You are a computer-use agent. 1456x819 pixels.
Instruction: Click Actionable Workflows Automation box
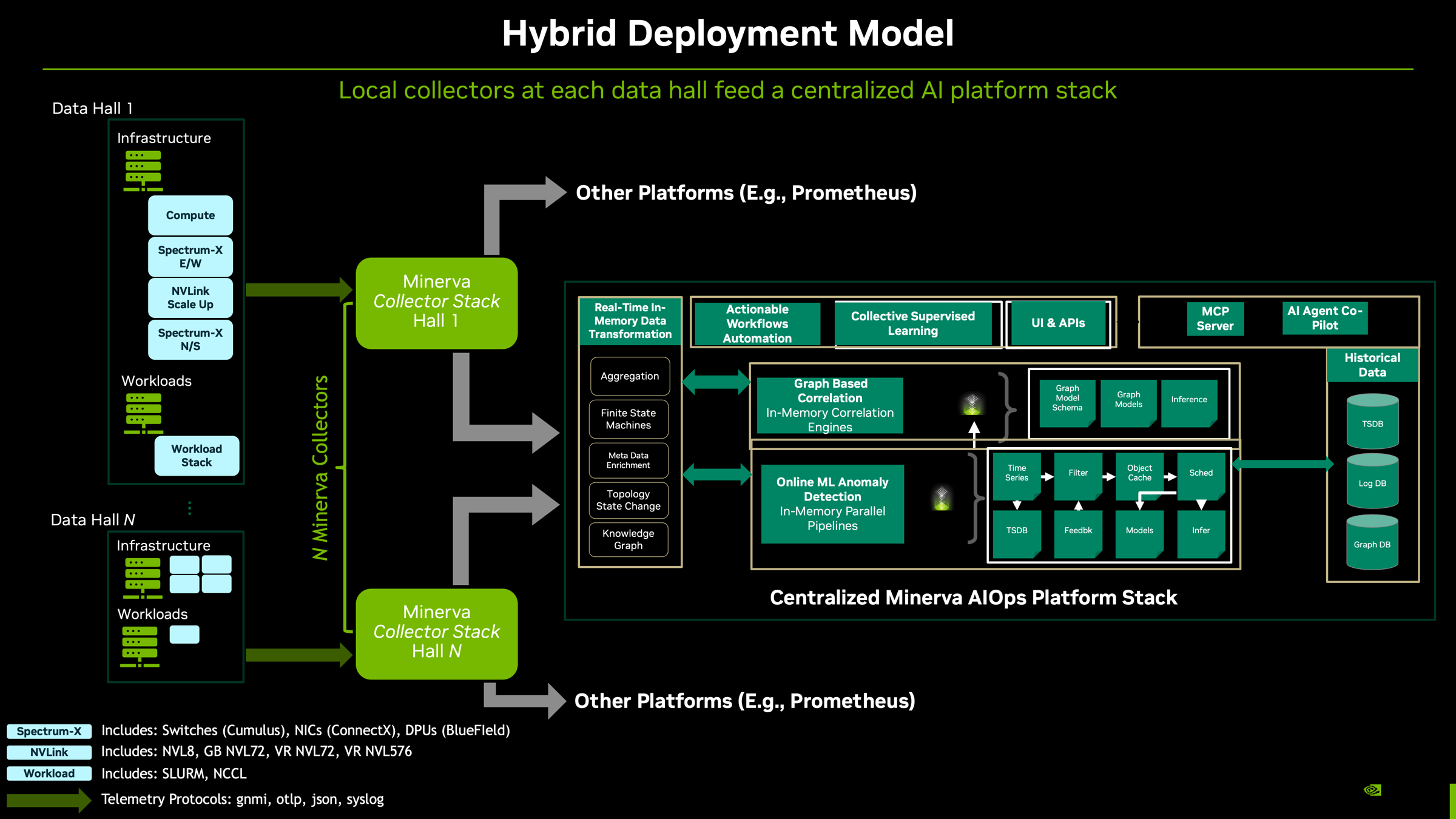(x=757, y=324)
